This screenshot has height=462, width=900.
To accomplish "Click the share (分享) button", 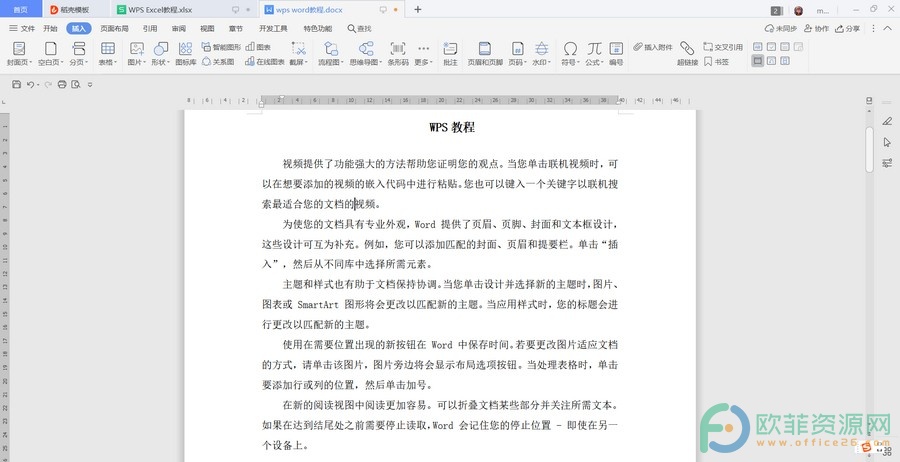I will coord(848,29).
